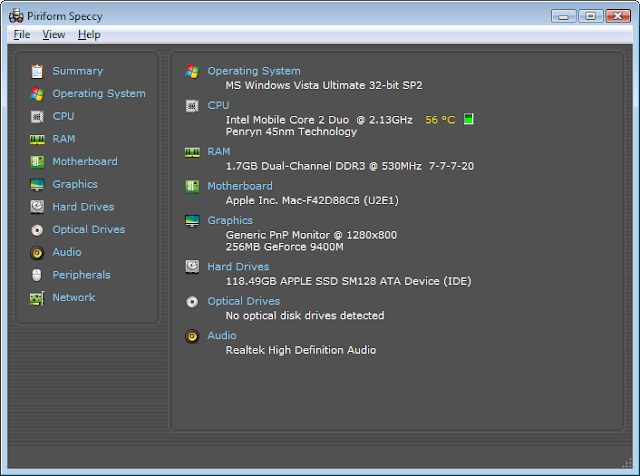
Task: View Optical Drives section from sidebar
Action: tap(89, 230)
